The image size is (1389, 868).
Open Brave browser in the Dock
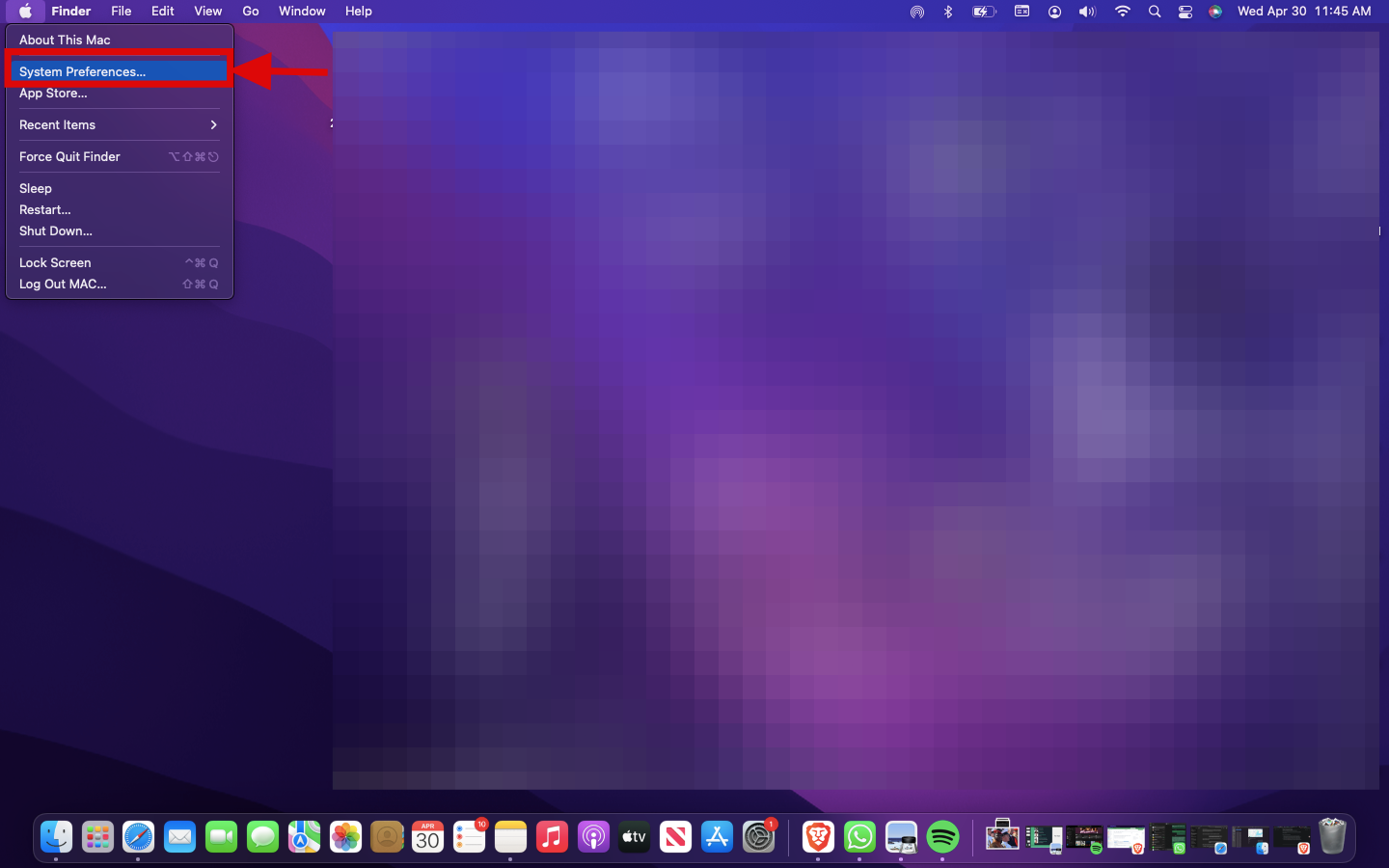click(x=818, y=837)
